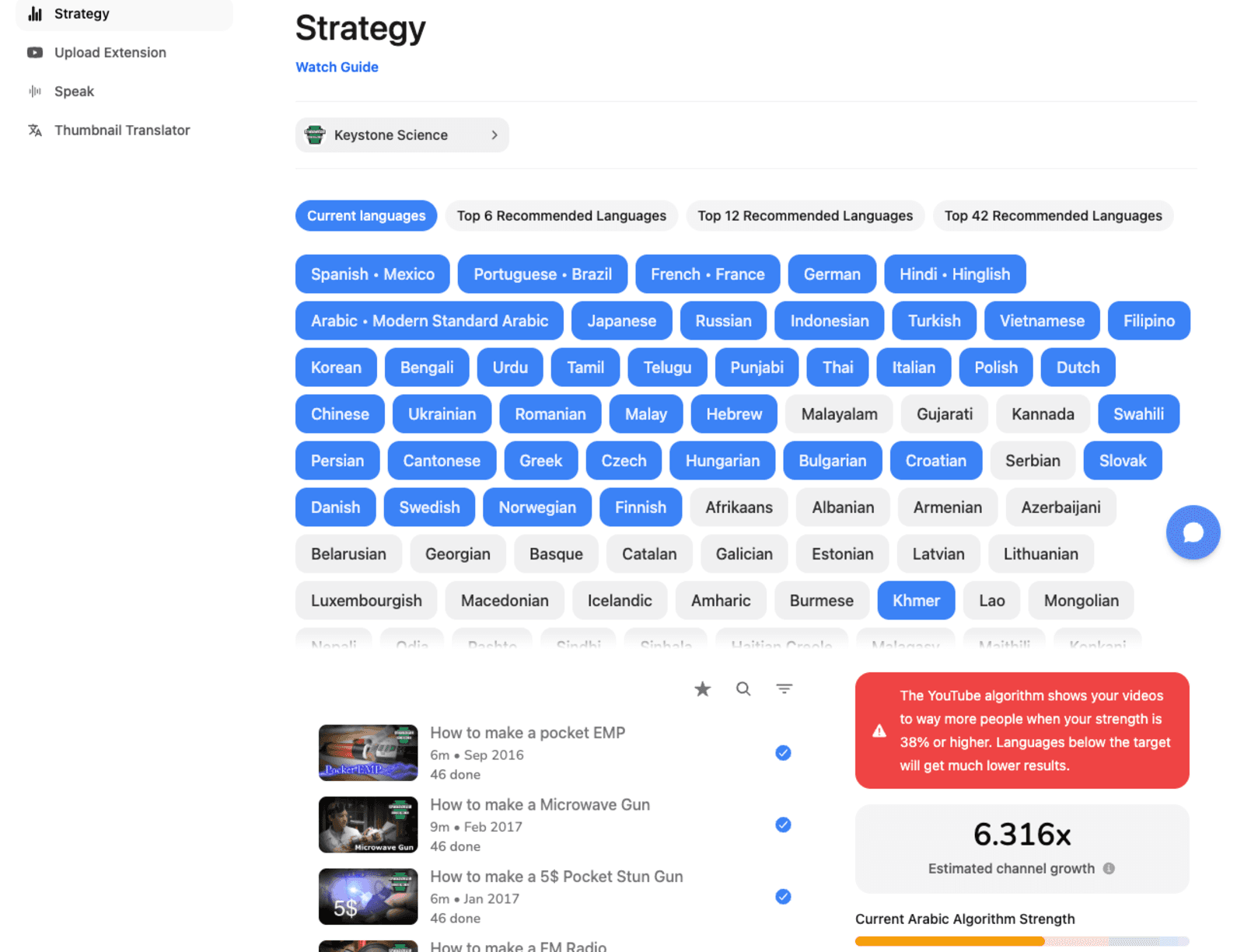Open the Thumbnail Translator tool
The width and height of the screenshot is (1244, 952).
[121, 130]
